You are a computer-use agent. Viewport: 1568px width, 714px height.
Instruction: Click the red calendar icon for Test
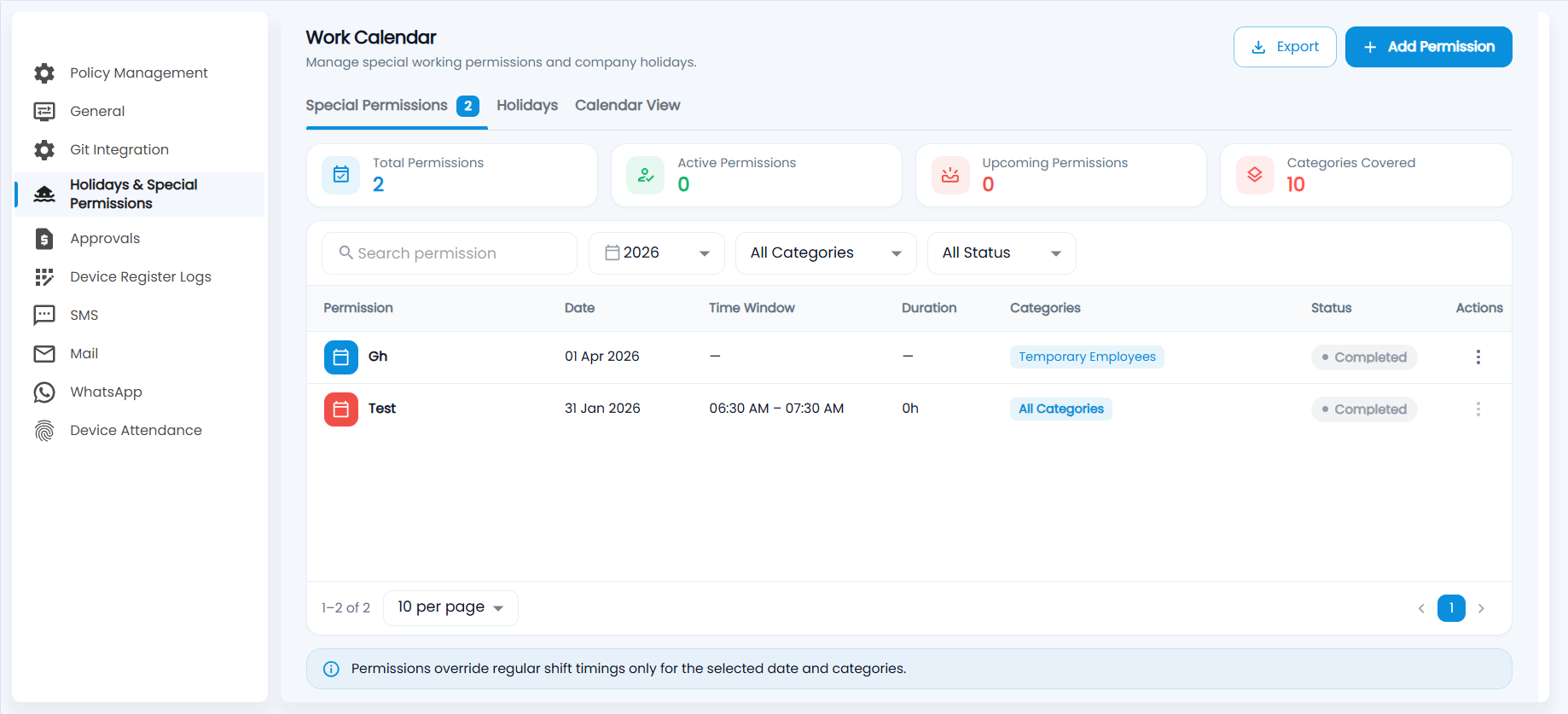[x=341, y=409]
